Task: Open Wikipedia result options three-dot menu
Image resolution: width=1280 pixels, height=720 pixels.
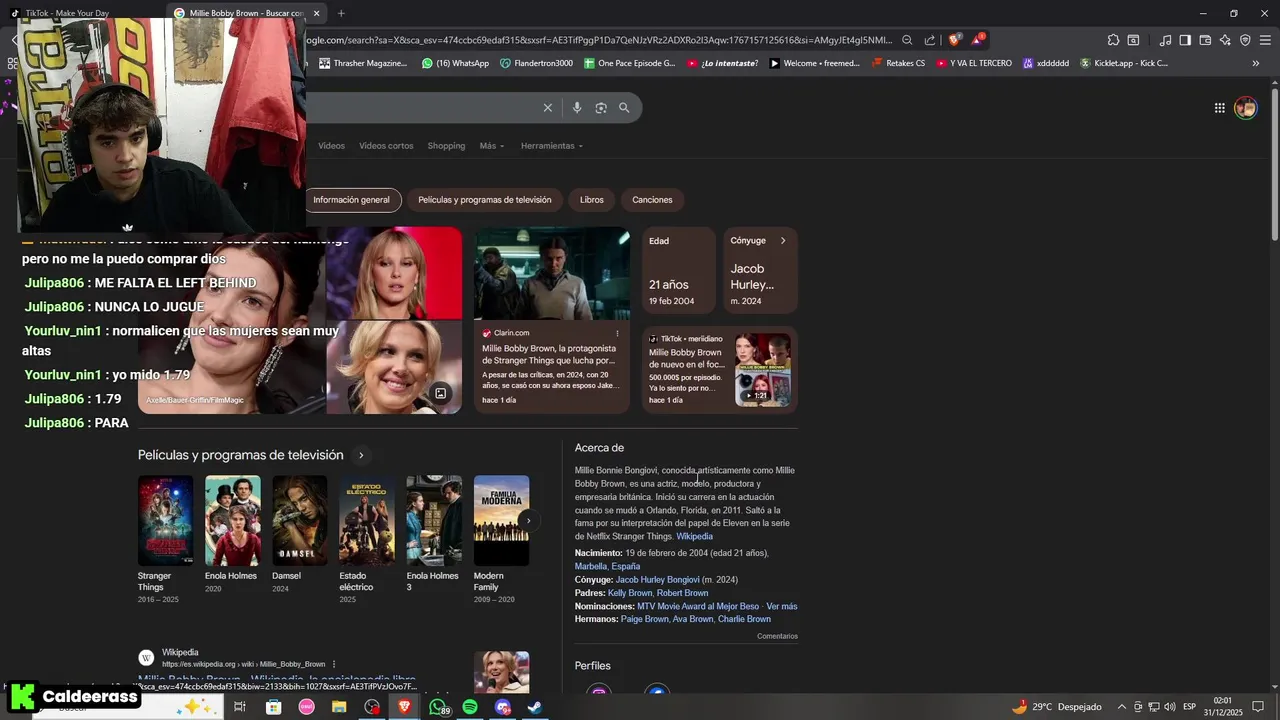Action: click(334, 664)
